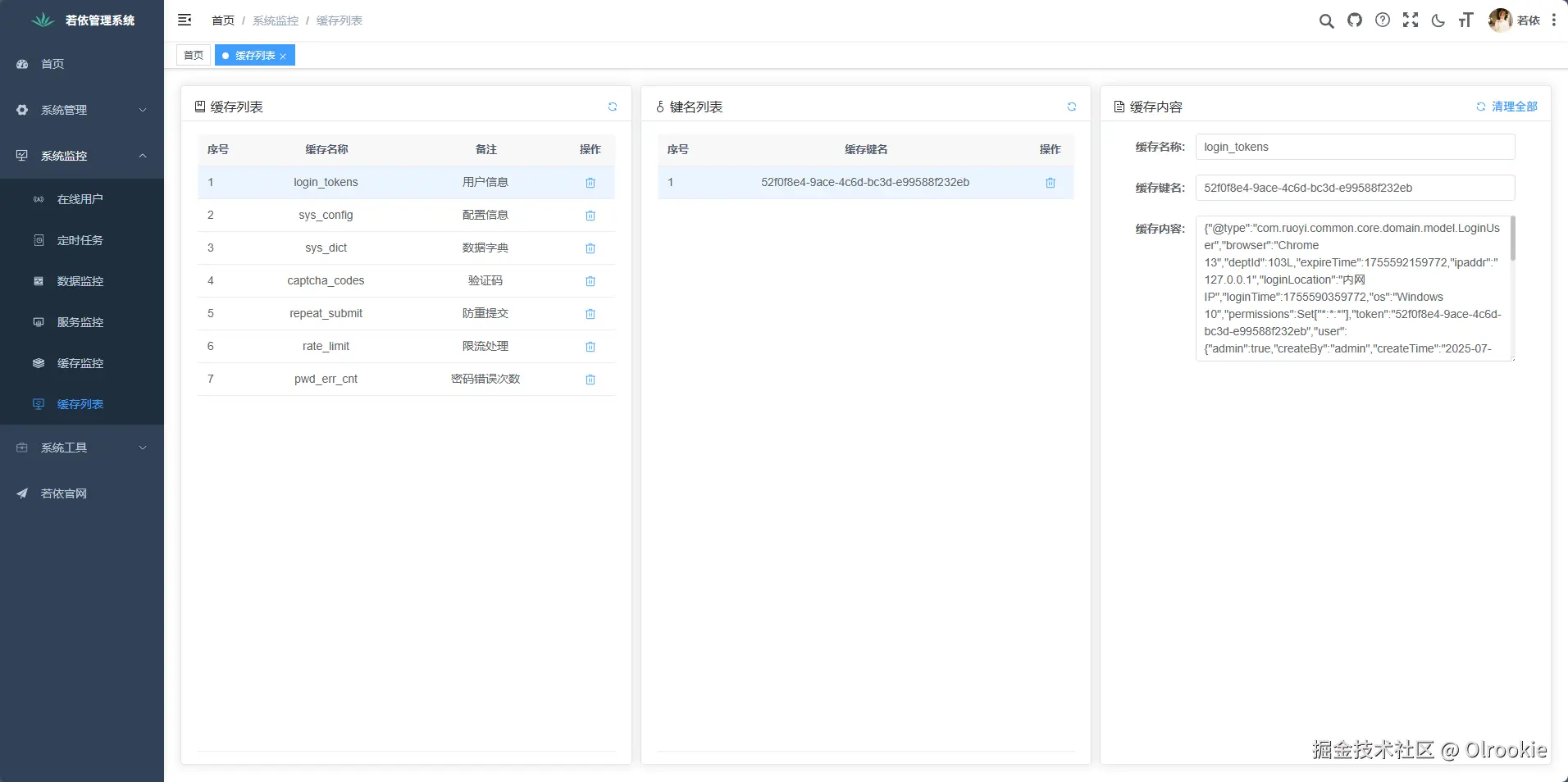Select the captcha_codes cache name
The image size is (1568, 782).
pyautogui.click(x=326, y=280)
